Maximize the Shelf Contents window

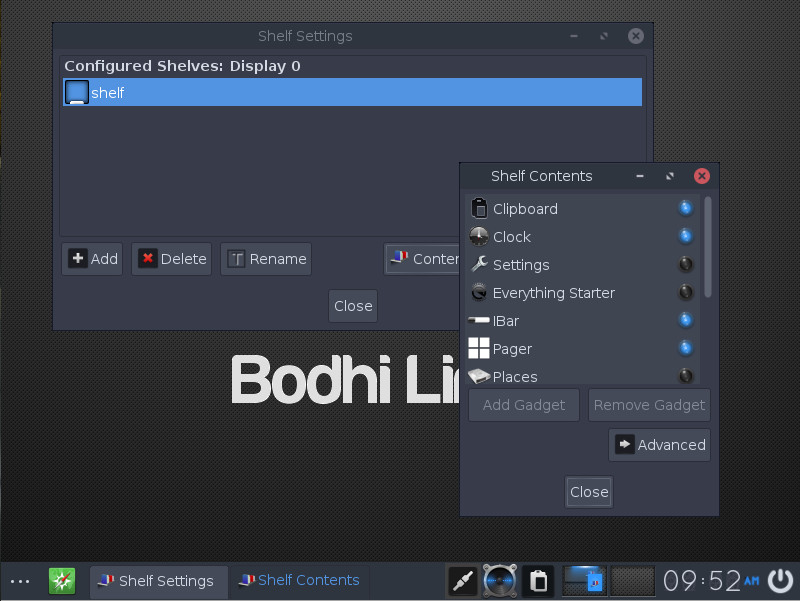click(x=670, y=176)
